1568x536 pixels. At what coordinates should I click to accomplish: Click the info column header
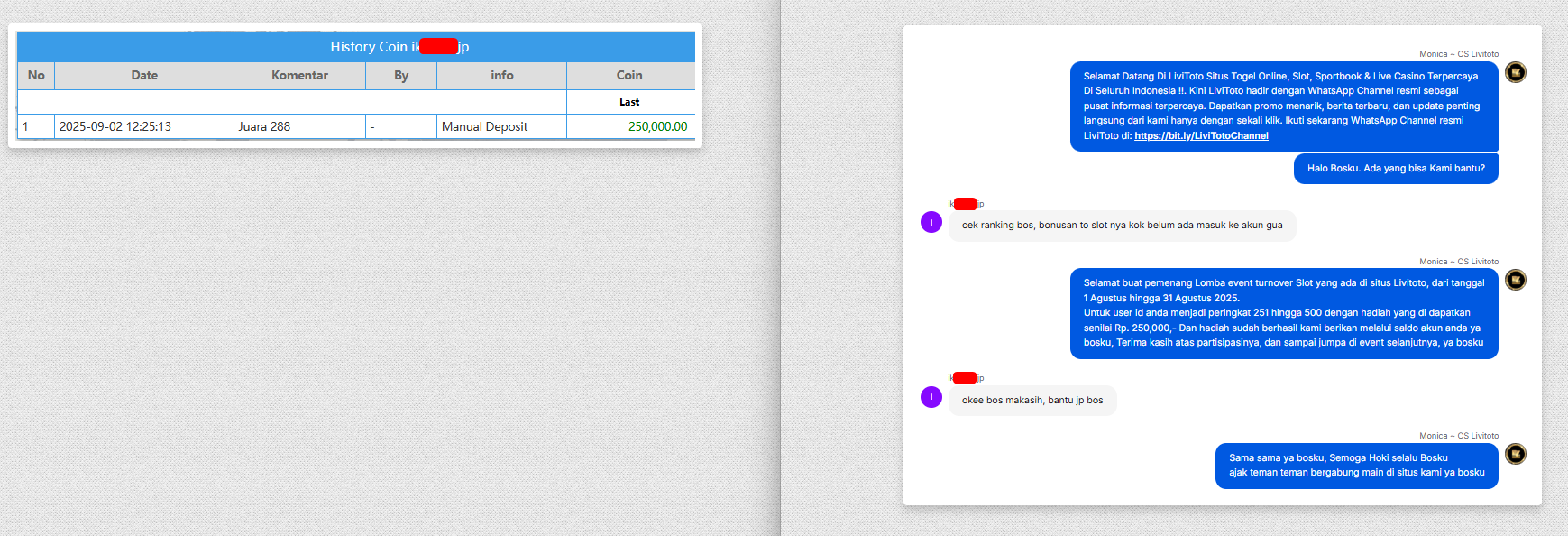tap(502, 76)
